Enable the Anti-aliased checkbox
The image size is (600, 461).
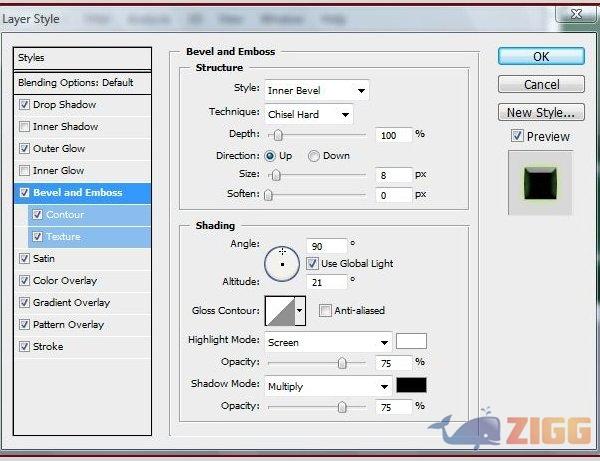[325, 311]
